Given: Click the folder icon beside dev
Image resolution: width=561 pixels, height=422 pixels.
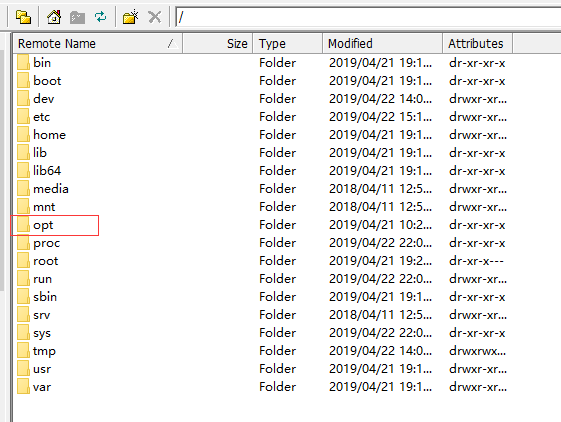Looking at the screenshot, I should pyautogui.click(x=23, y=98).
